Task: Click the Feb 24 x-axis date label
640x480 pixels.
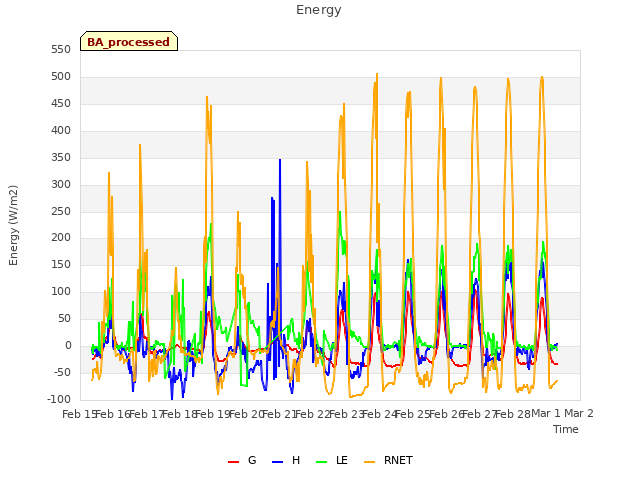Action: pos(380,414)
